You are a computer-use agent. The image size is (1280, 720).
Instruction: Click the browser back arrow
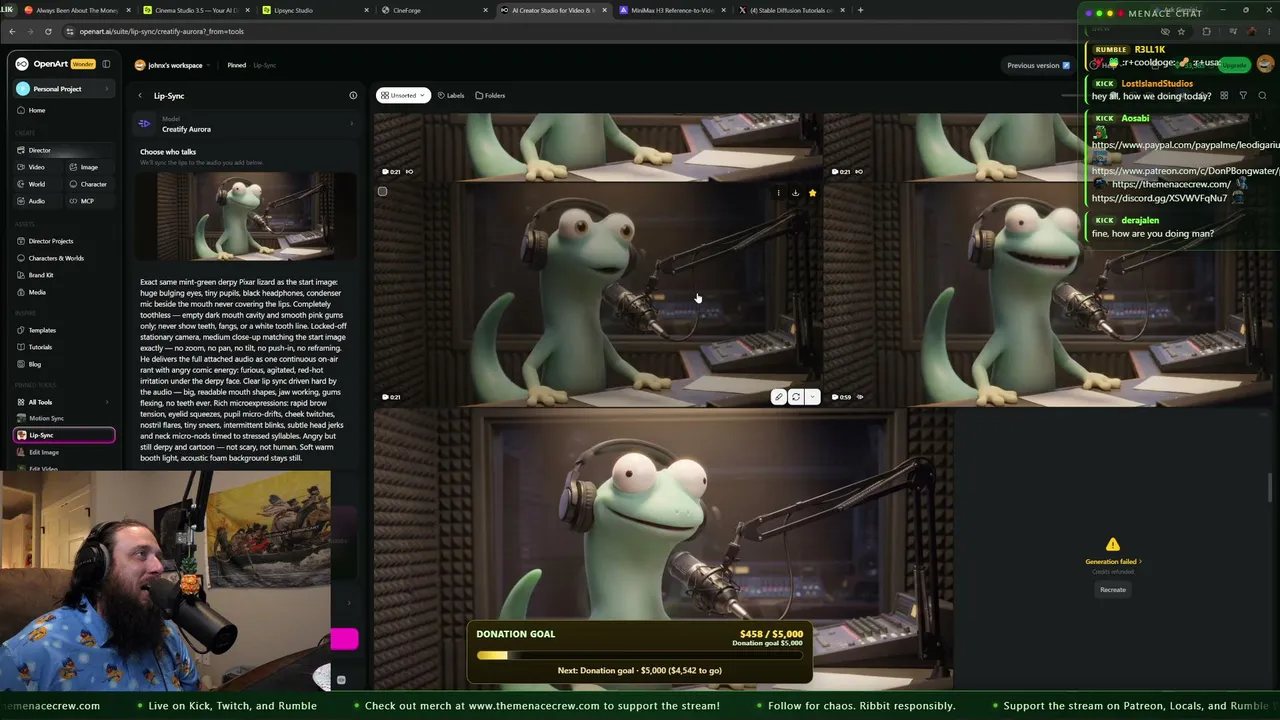click(x=12, y=31)
